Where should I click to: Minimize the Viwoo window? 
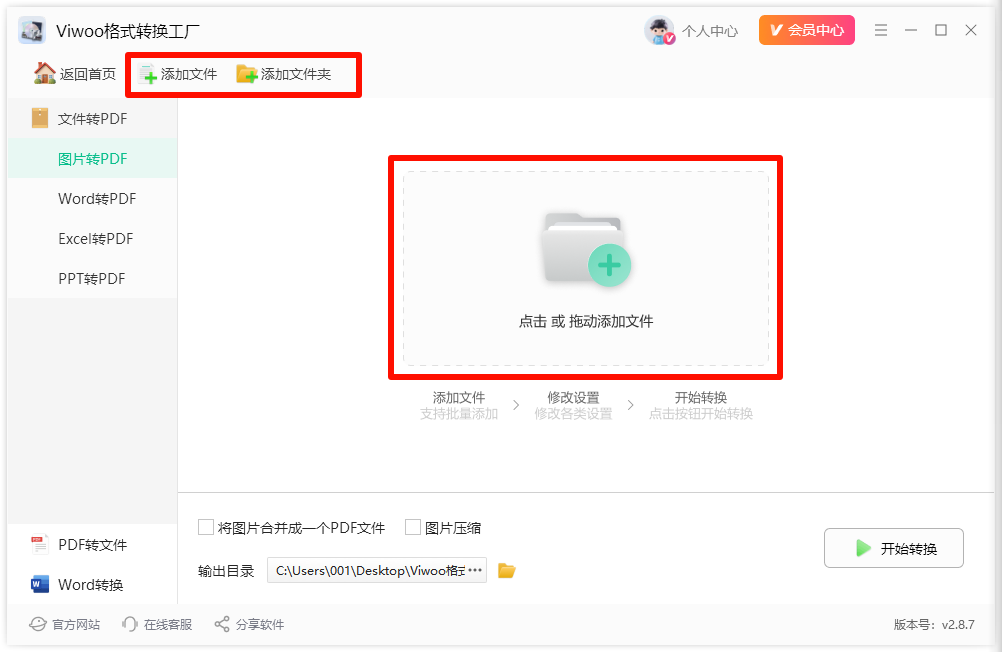911,30
